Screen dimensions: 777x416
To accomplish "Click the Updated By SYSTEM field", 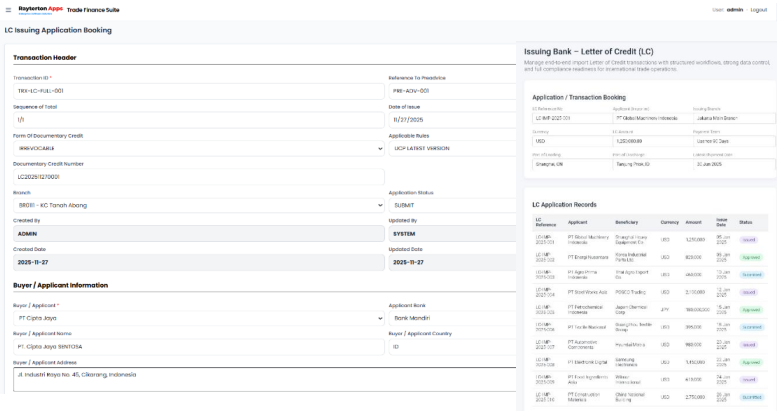I will pos(452,234).
